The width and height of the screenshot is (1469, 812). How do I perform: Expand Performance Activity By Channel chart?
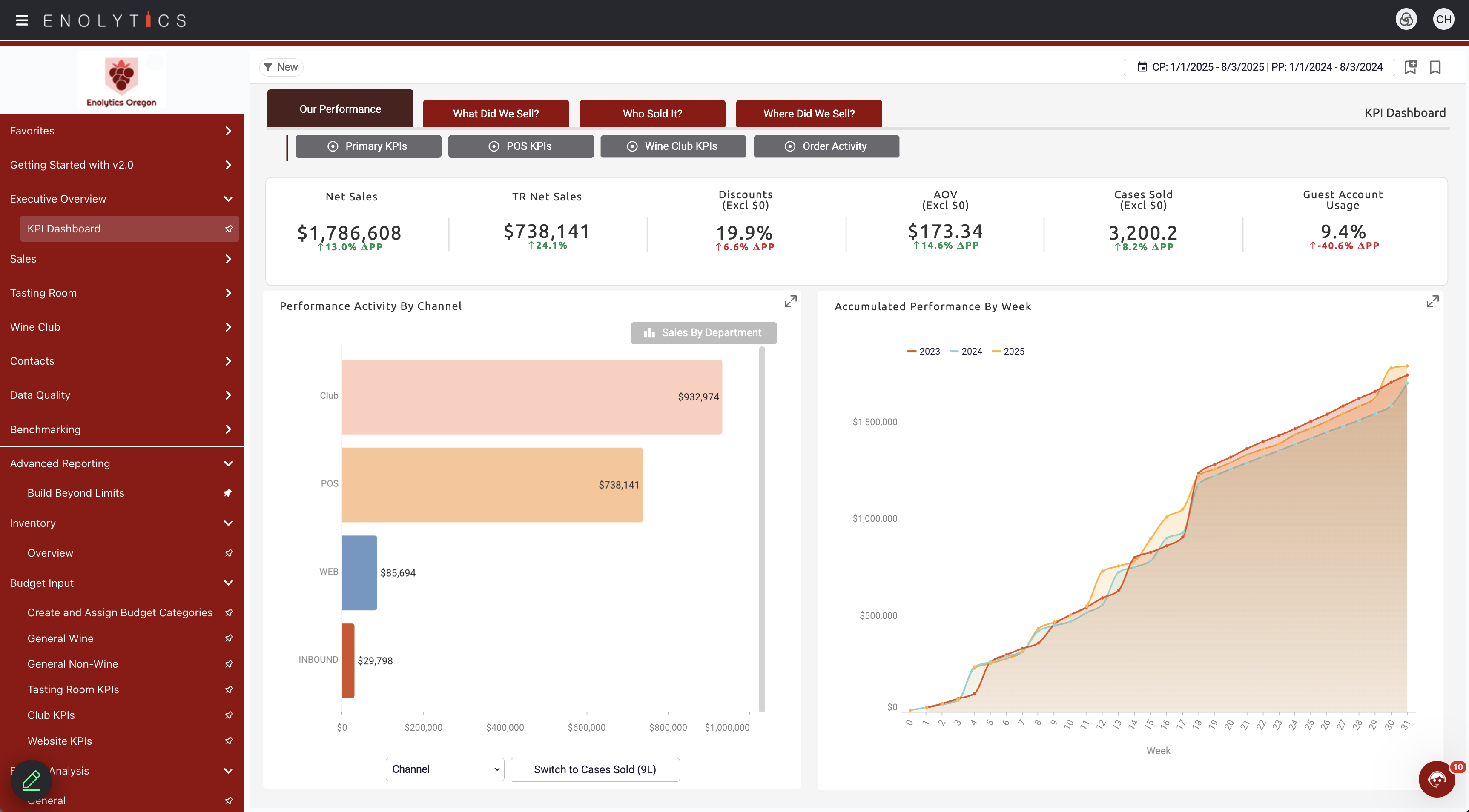click(790, 301)
